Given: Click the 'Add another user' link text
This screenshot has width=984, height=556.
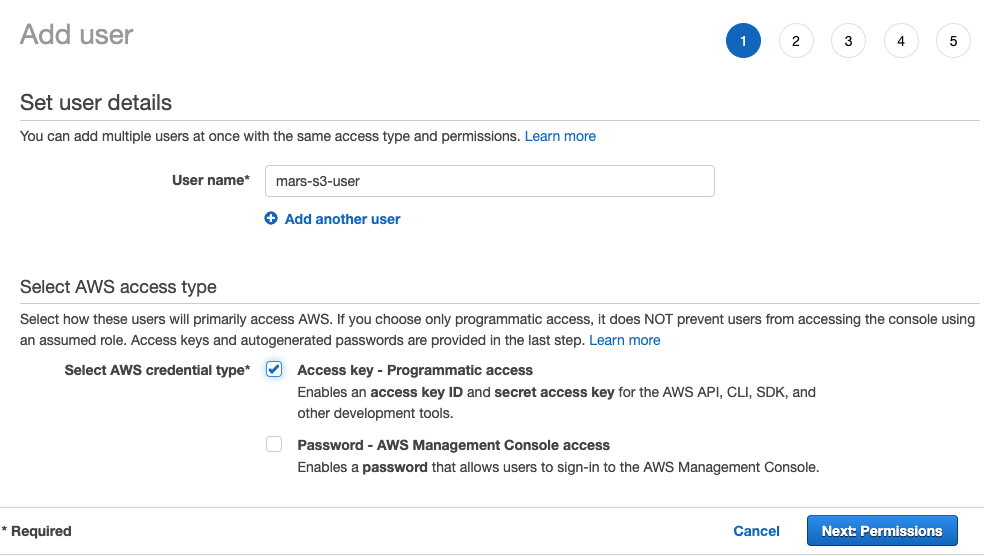Looking at the screenshot, I should point(342,219).
